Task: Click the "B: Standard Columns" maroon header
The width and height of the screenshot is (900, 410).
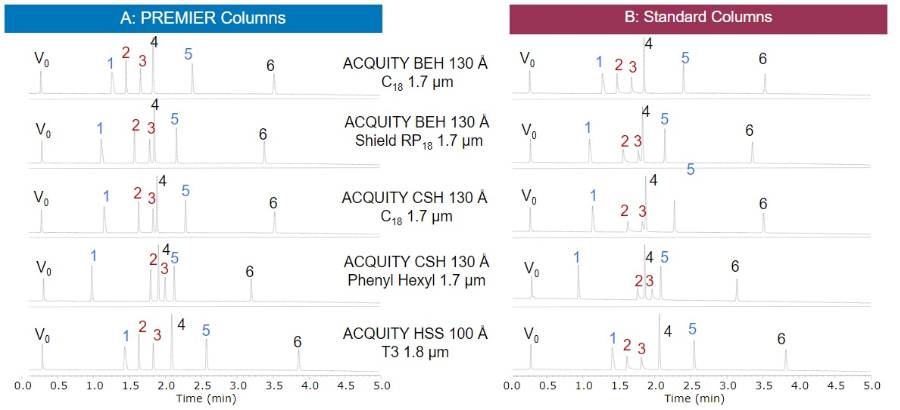Action: [x=698, y=17]
